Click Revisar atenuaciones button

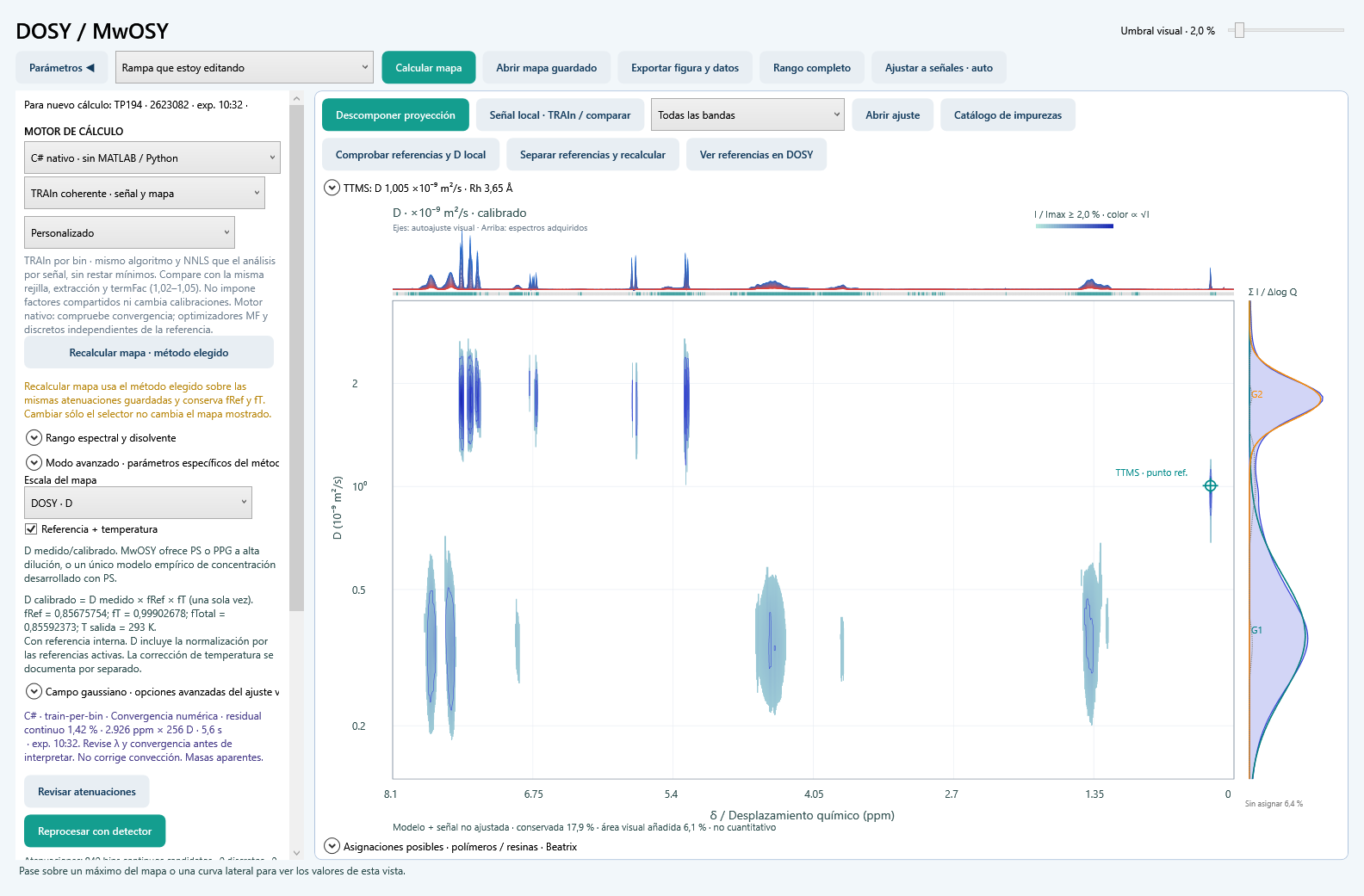click(87, 791)
